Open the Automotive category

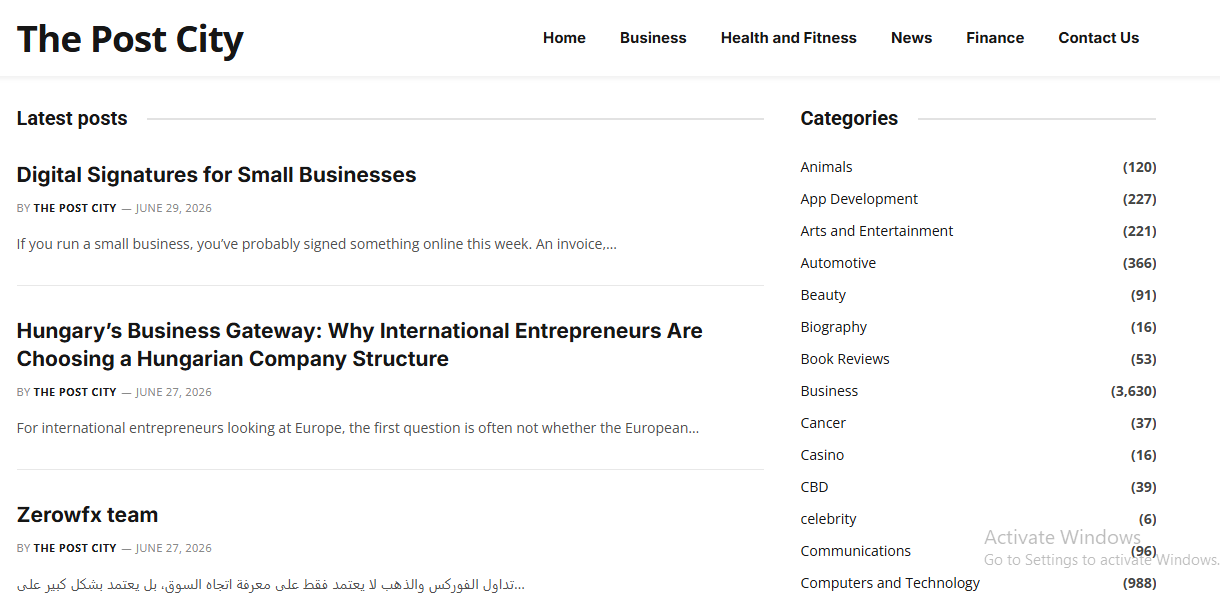point(838,263)
